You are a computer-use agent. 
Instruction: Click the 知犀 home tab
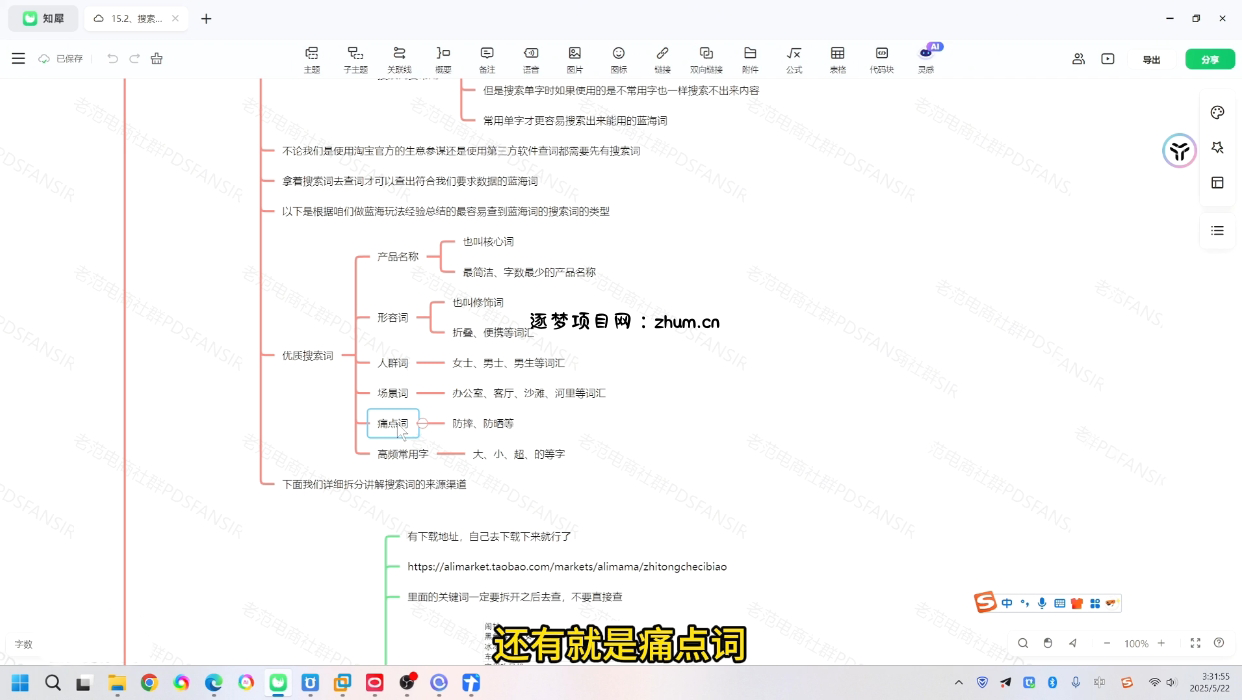tap(43, 18)
